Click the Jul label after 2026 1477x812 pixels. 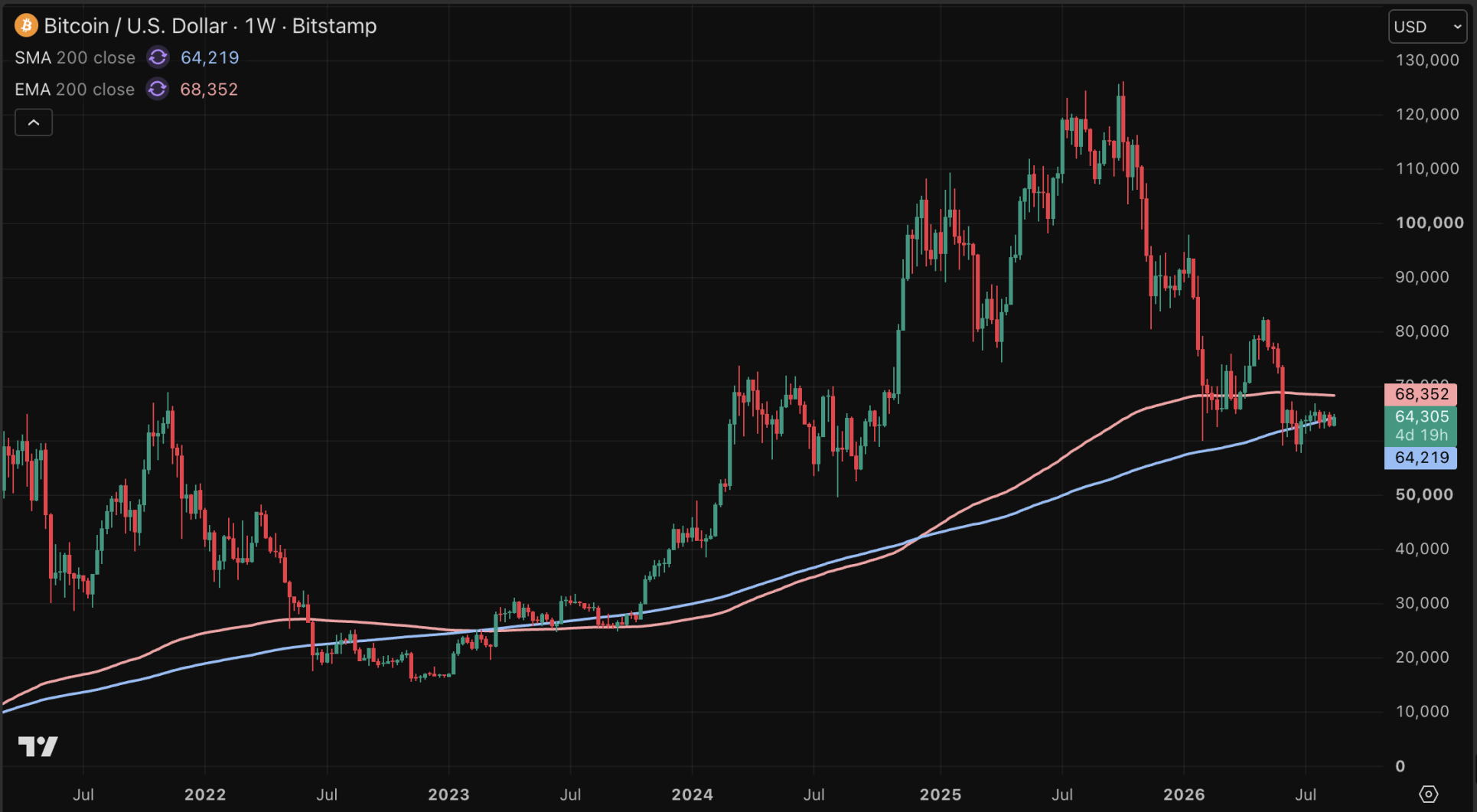click(x=1306, y=794)
